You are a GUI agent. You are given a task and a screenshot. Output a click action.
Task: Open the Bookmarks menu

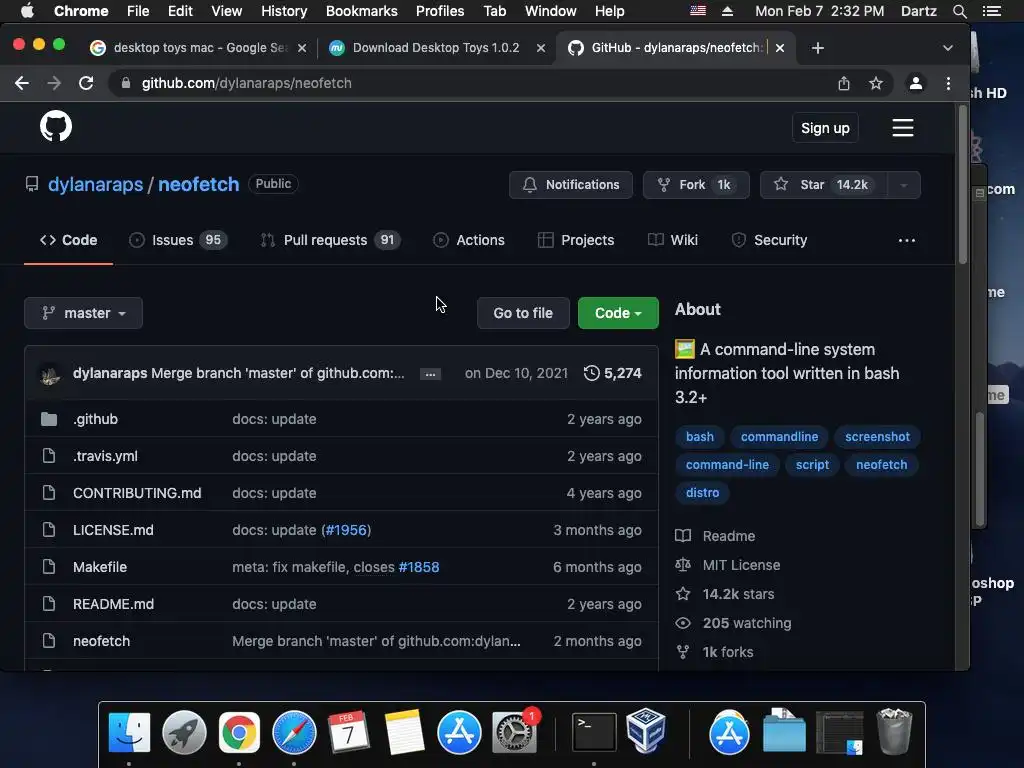tap(361, 11)
